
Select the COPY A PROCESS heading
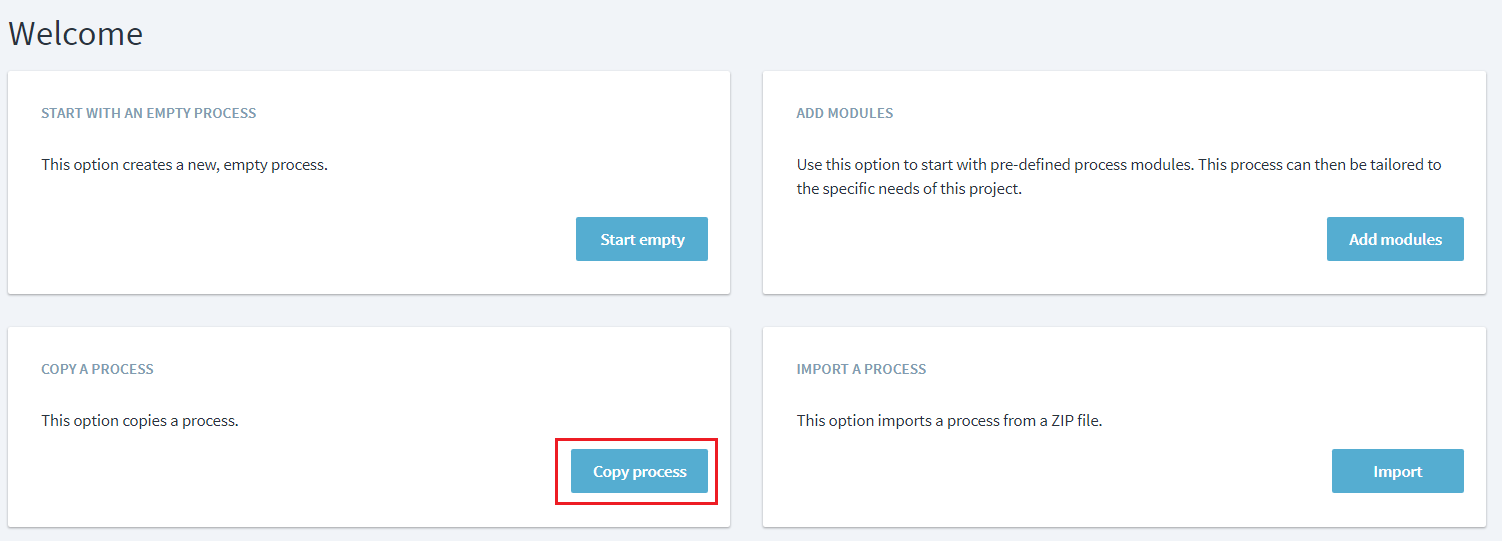click(97, 369)
